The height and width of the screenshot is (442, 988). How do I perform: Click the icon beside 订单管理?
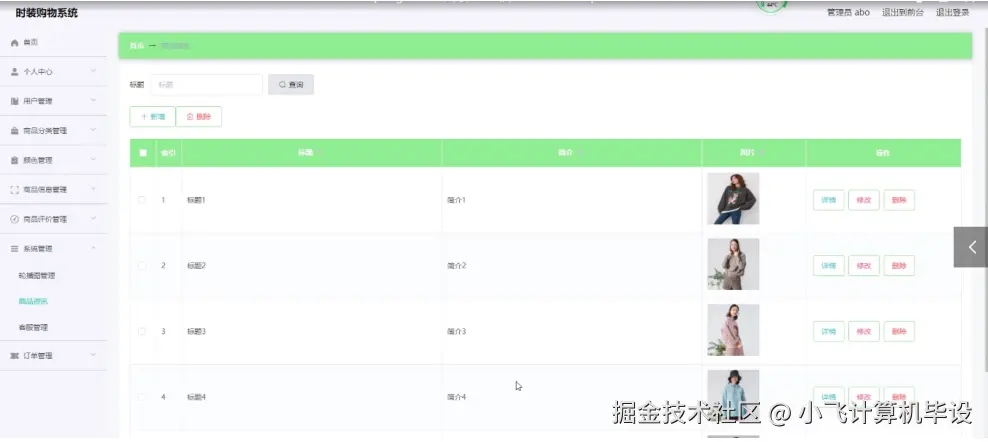[14, 356]
